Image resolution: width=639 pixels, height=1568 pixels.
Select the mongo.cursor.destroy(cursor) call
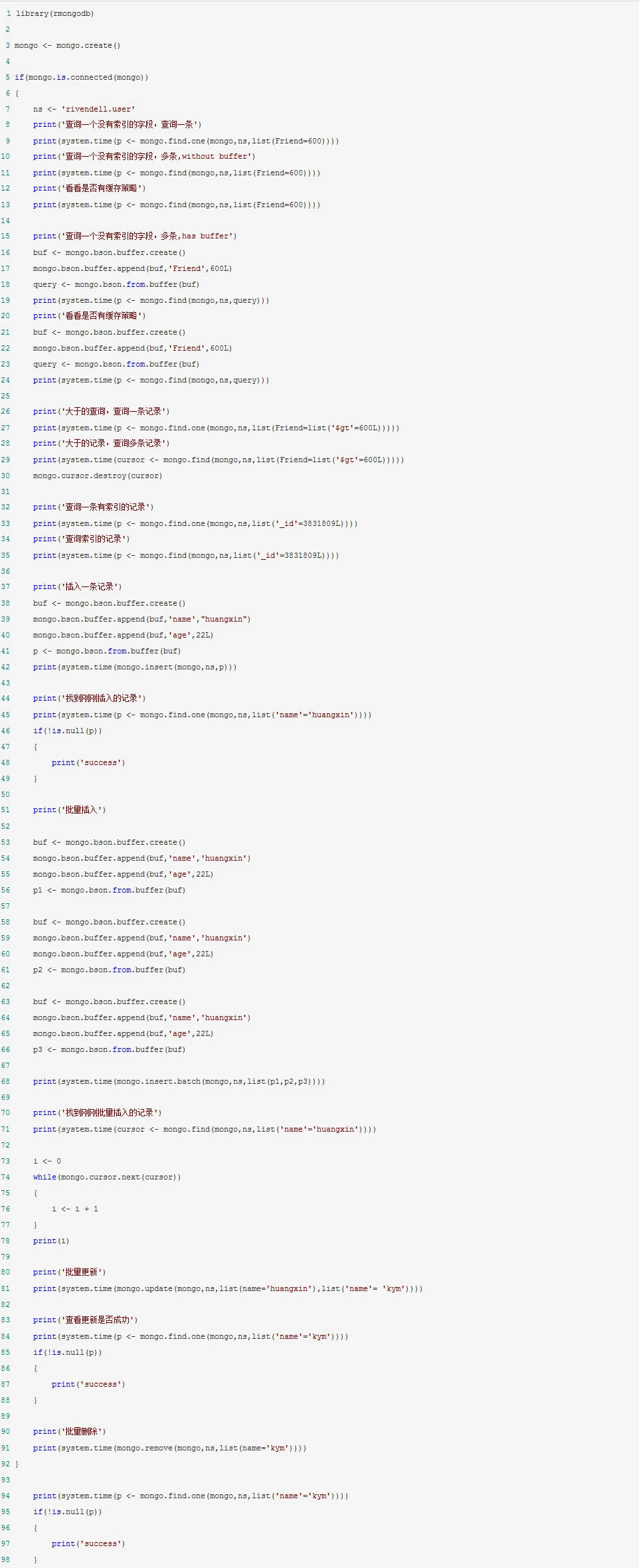click(x=98, y=476)
